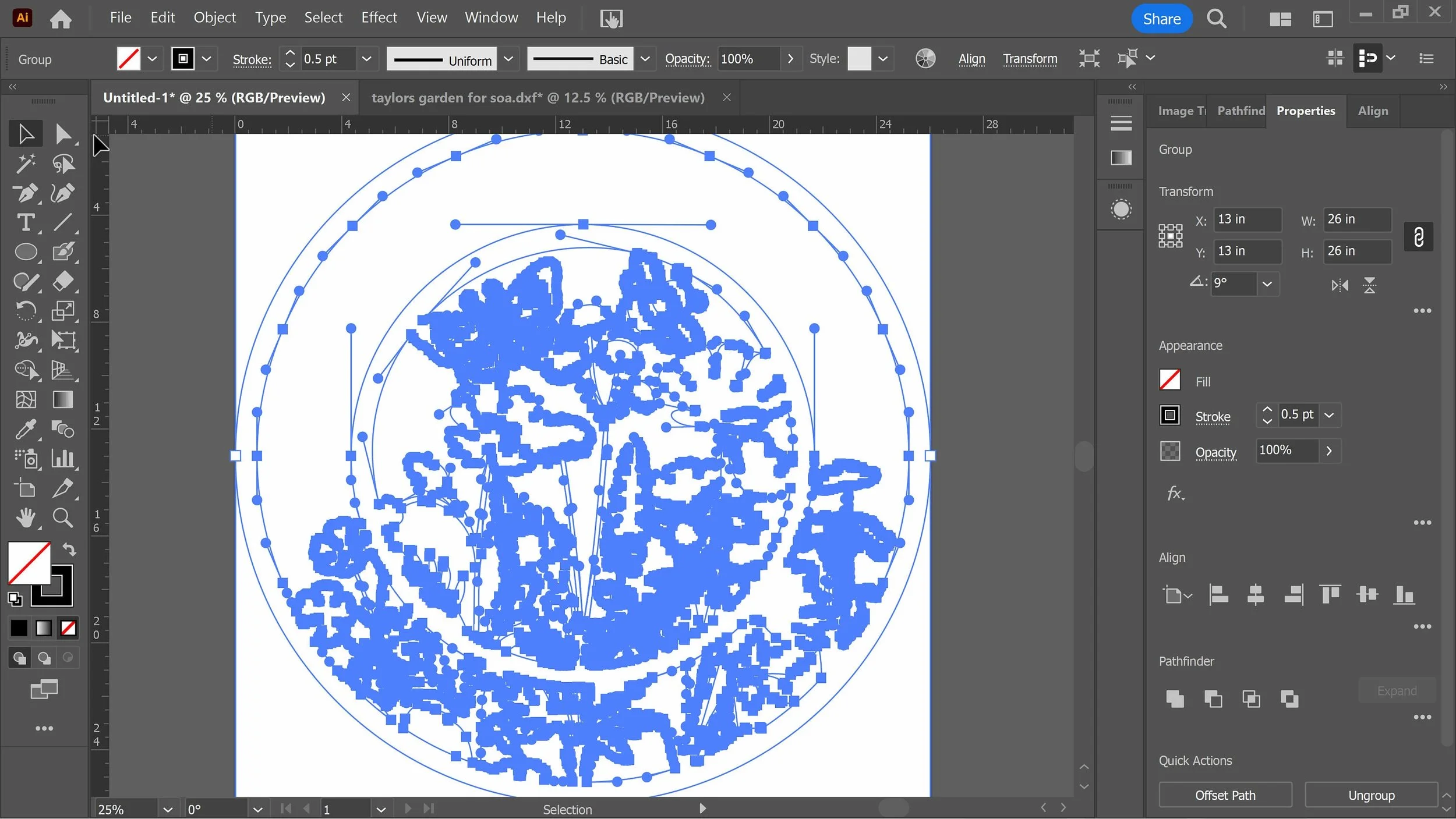Open the Align To options dropdown
Viewport: 1456px width, 819px height.
coord(1177,595)
